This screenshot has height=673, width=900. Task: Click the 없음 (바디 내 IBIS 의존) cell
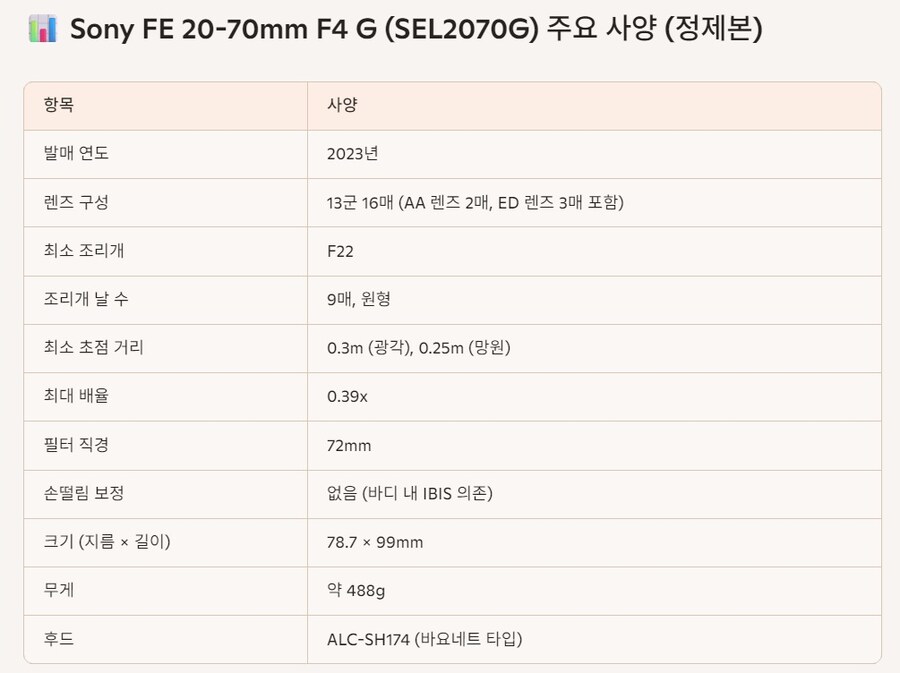pos(409,493)
